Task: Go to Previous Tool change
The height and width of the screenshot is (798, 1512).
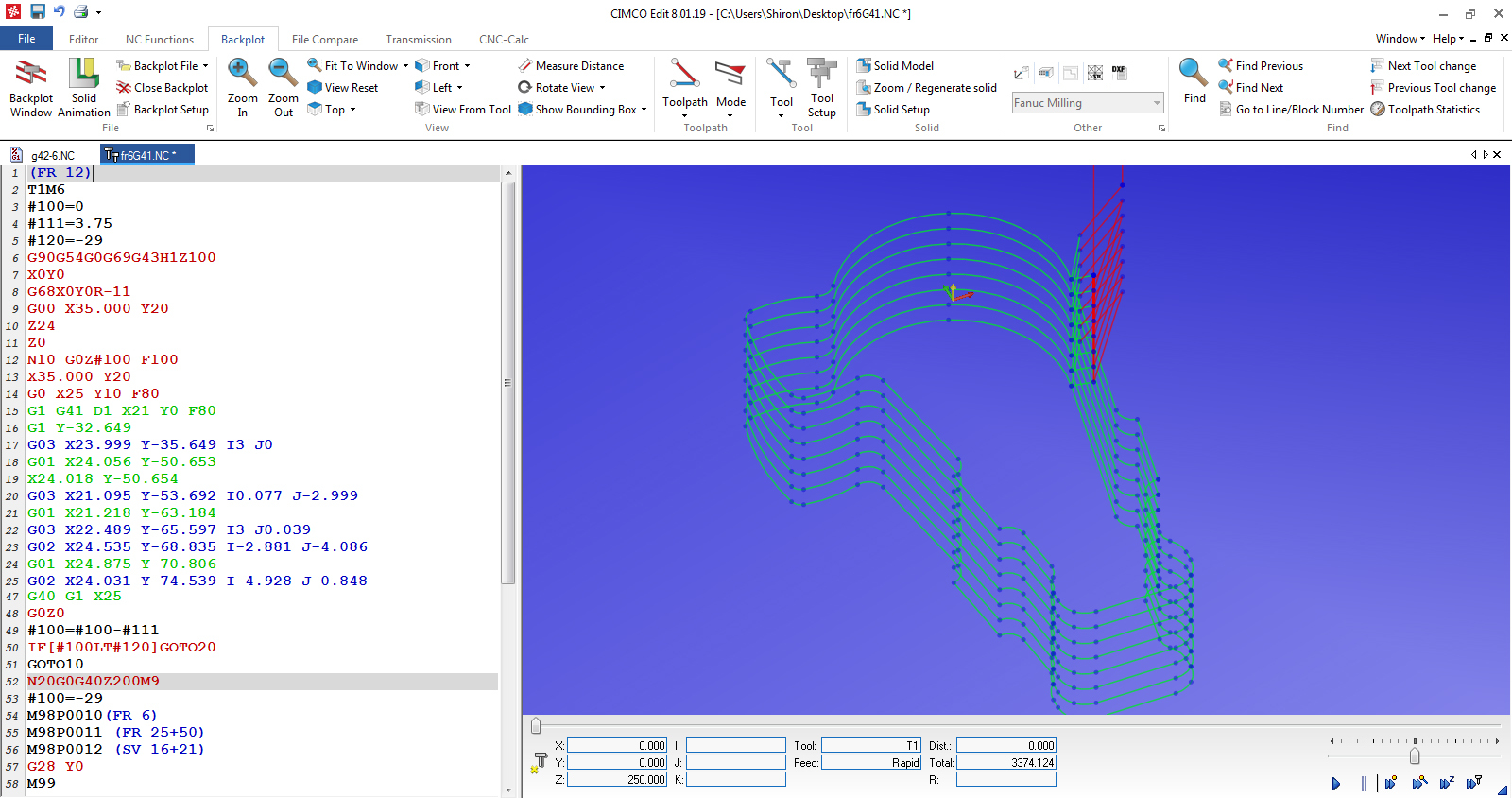Action: (x=1434, y=87)
